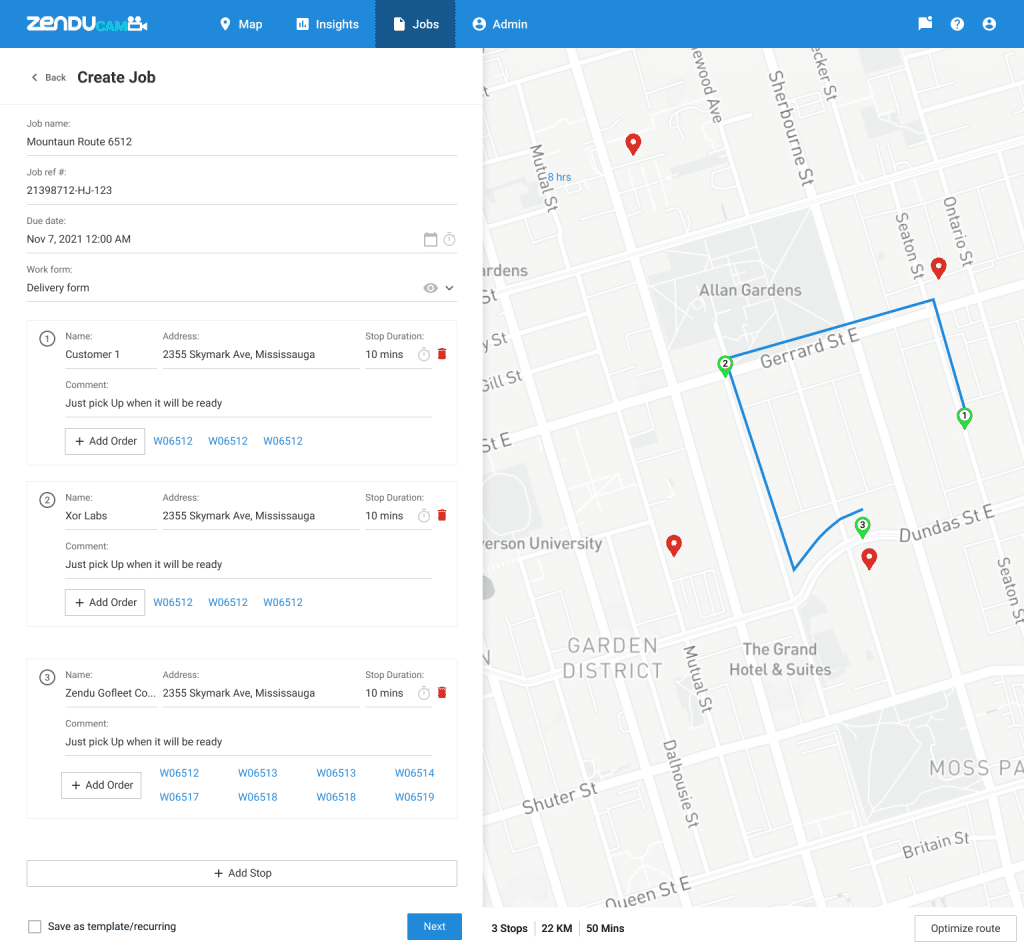Click the ZenduCAM logo

point(87,24)
